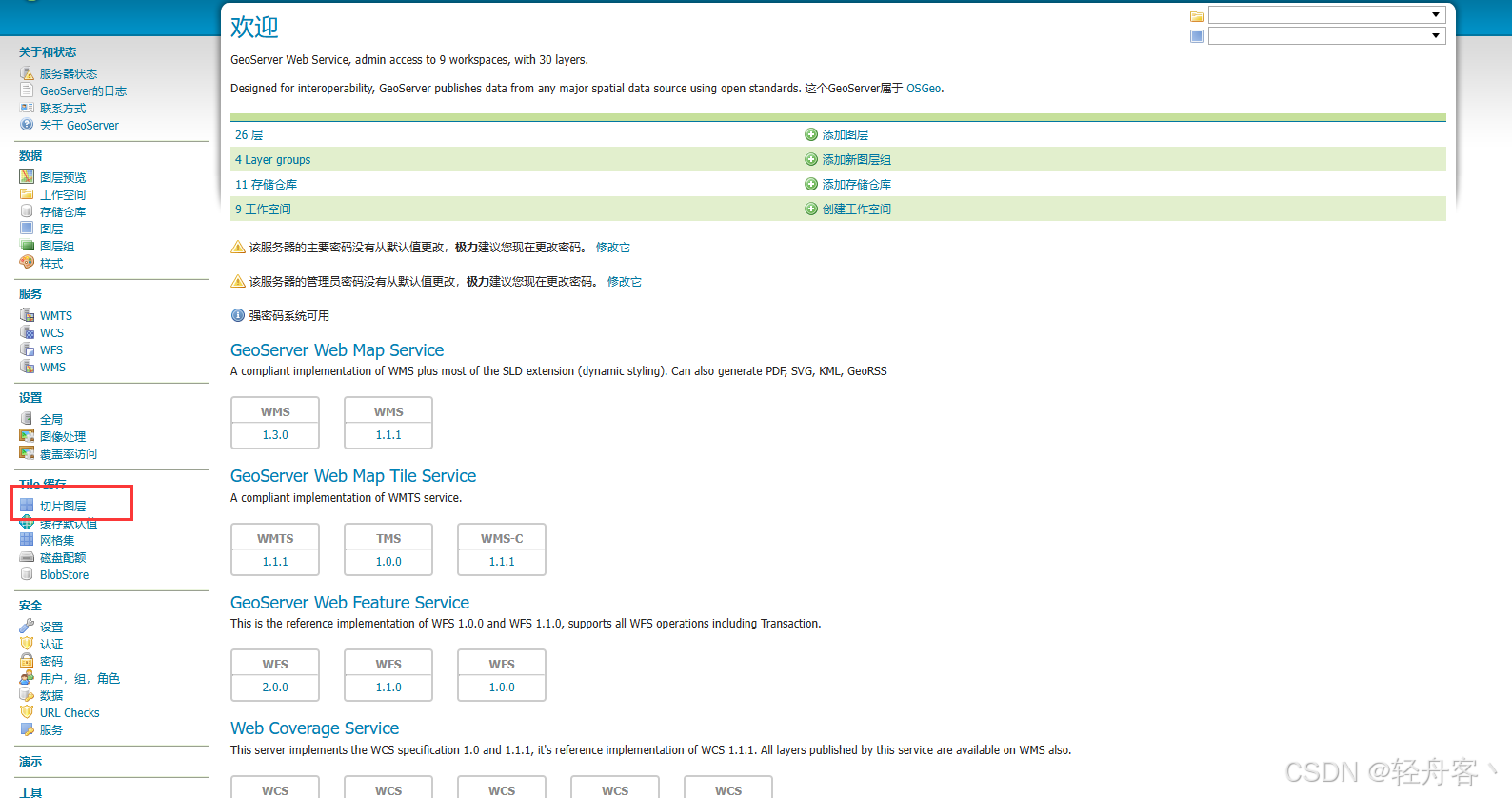Open the 存储仓库 link in sidebar
Image resolution: width=1512 pixels, height=798 pixels.
63,212
